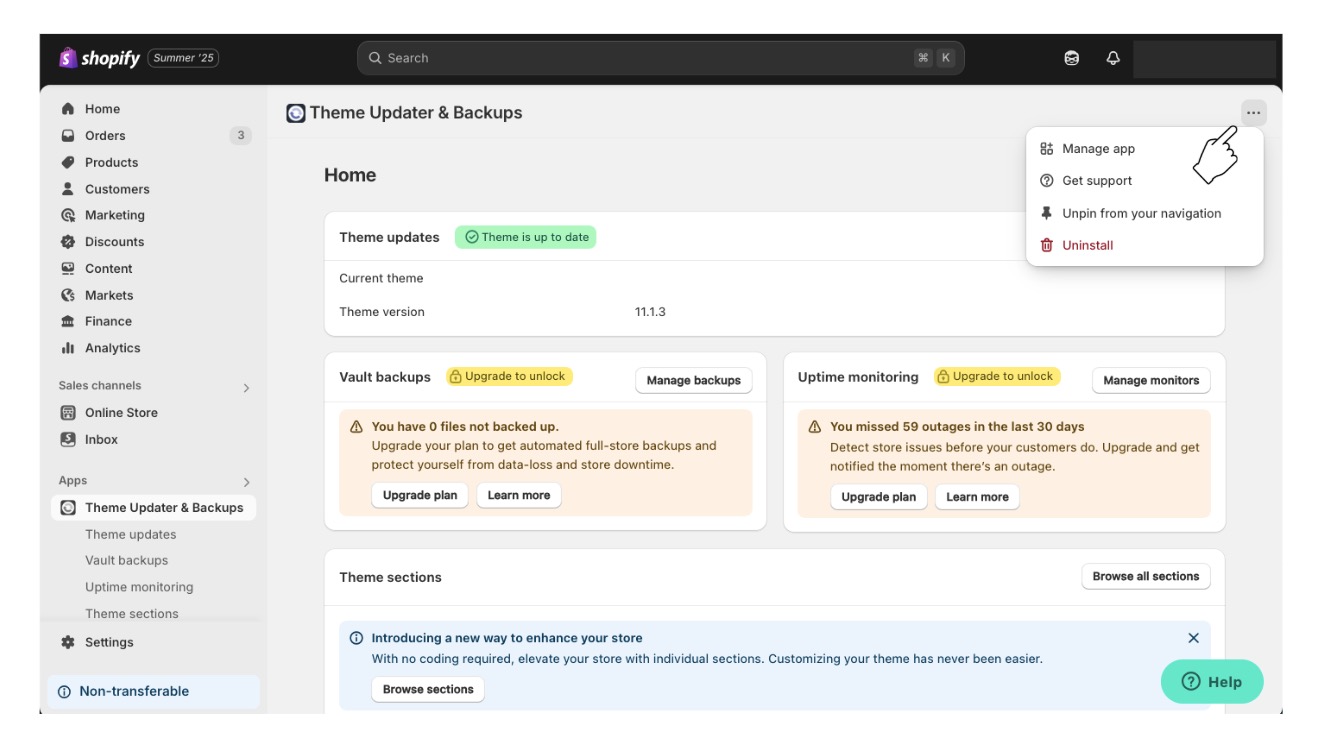Choose Unpin from your navigation
The image size is (1322, 745).
pyautogui.click(x=1145, y=213)
